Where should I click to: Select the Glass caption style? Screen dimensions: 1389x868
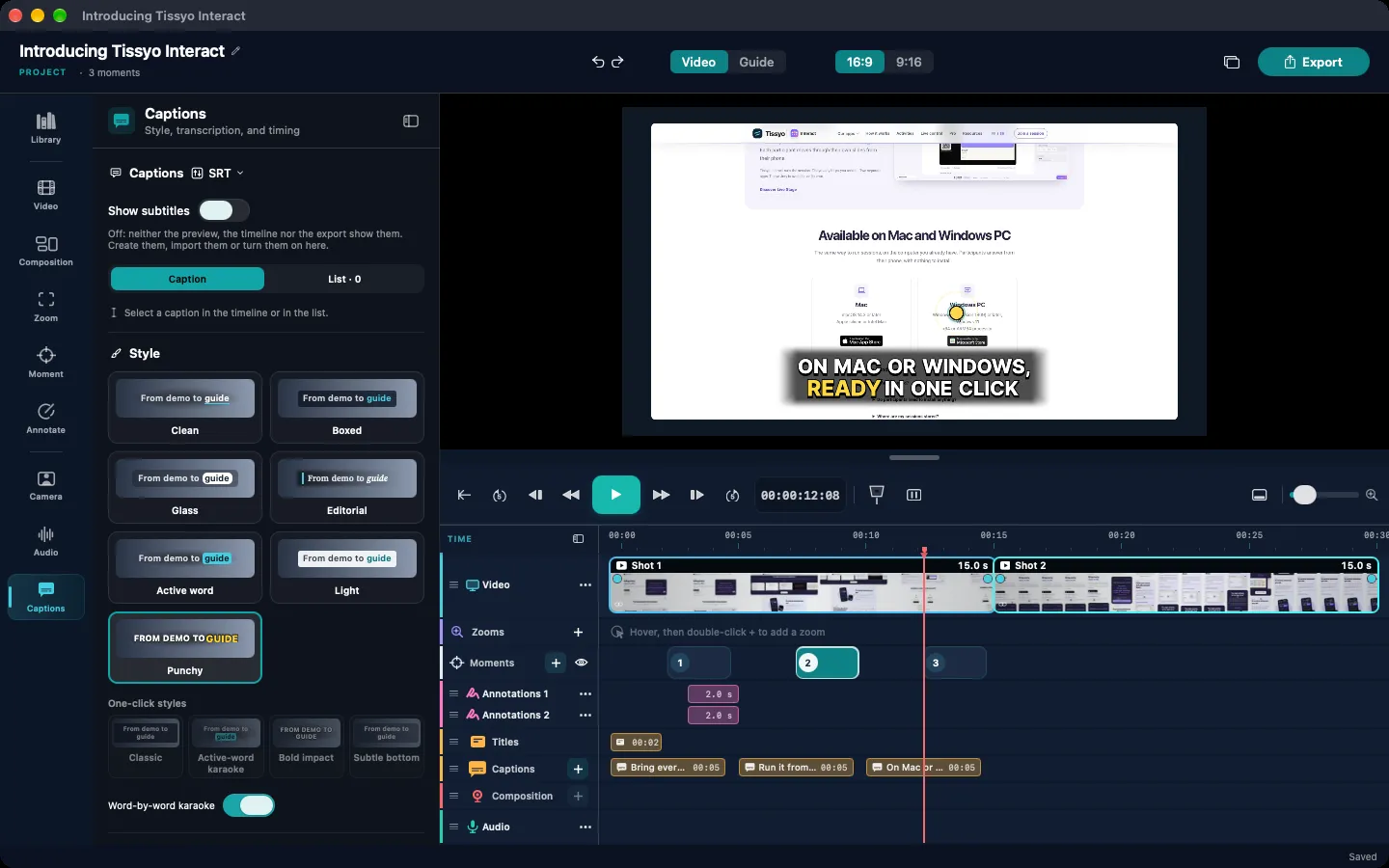tap(185, 487)
